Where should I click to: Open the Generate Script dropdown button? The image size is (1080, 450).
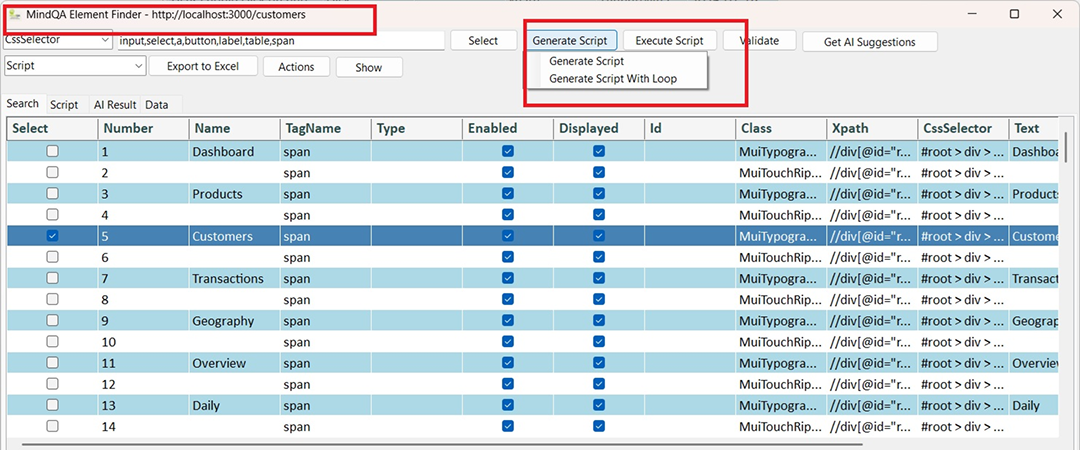[x=570, y=41]
